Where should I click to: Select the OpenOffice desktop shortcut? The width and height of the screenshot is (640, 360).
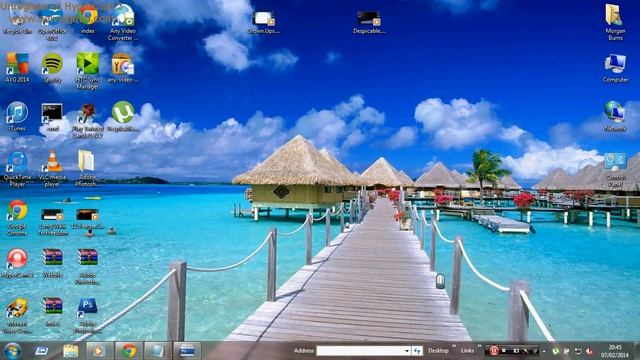point(52,22)
